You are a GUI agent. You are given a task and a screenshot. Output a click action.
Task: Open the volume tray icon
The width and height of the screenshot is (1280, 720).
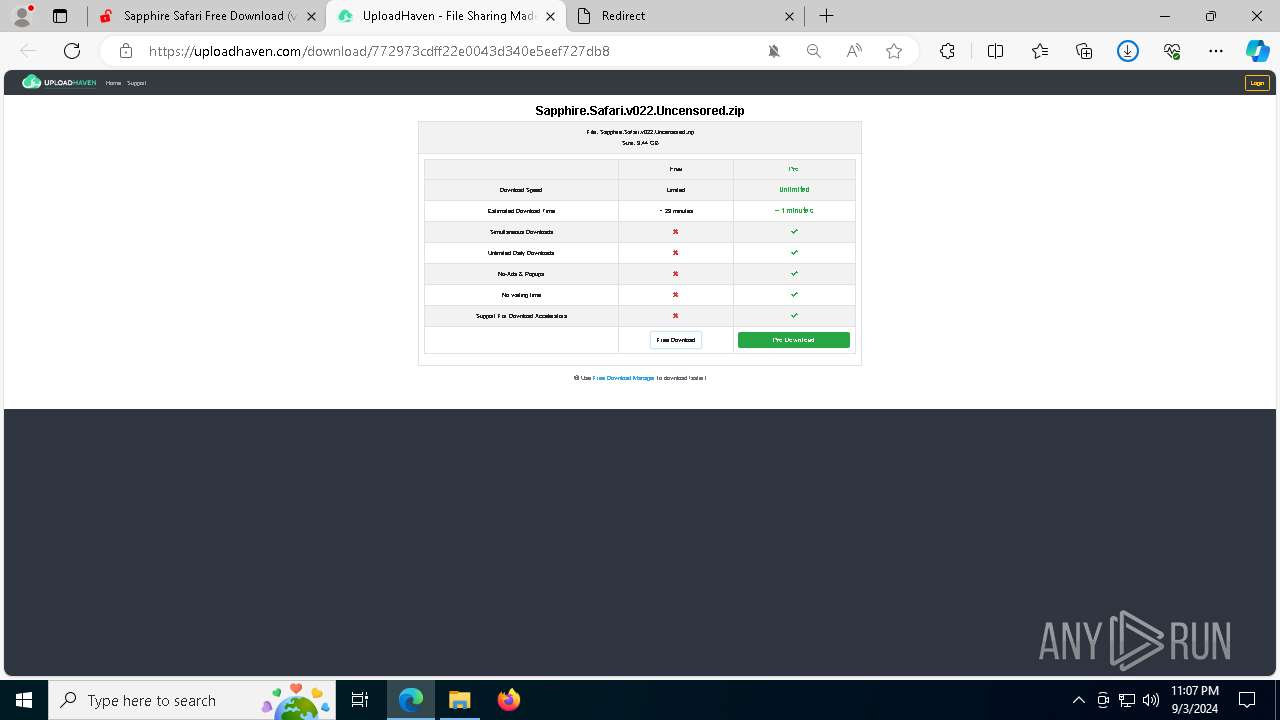point(1151,700)
